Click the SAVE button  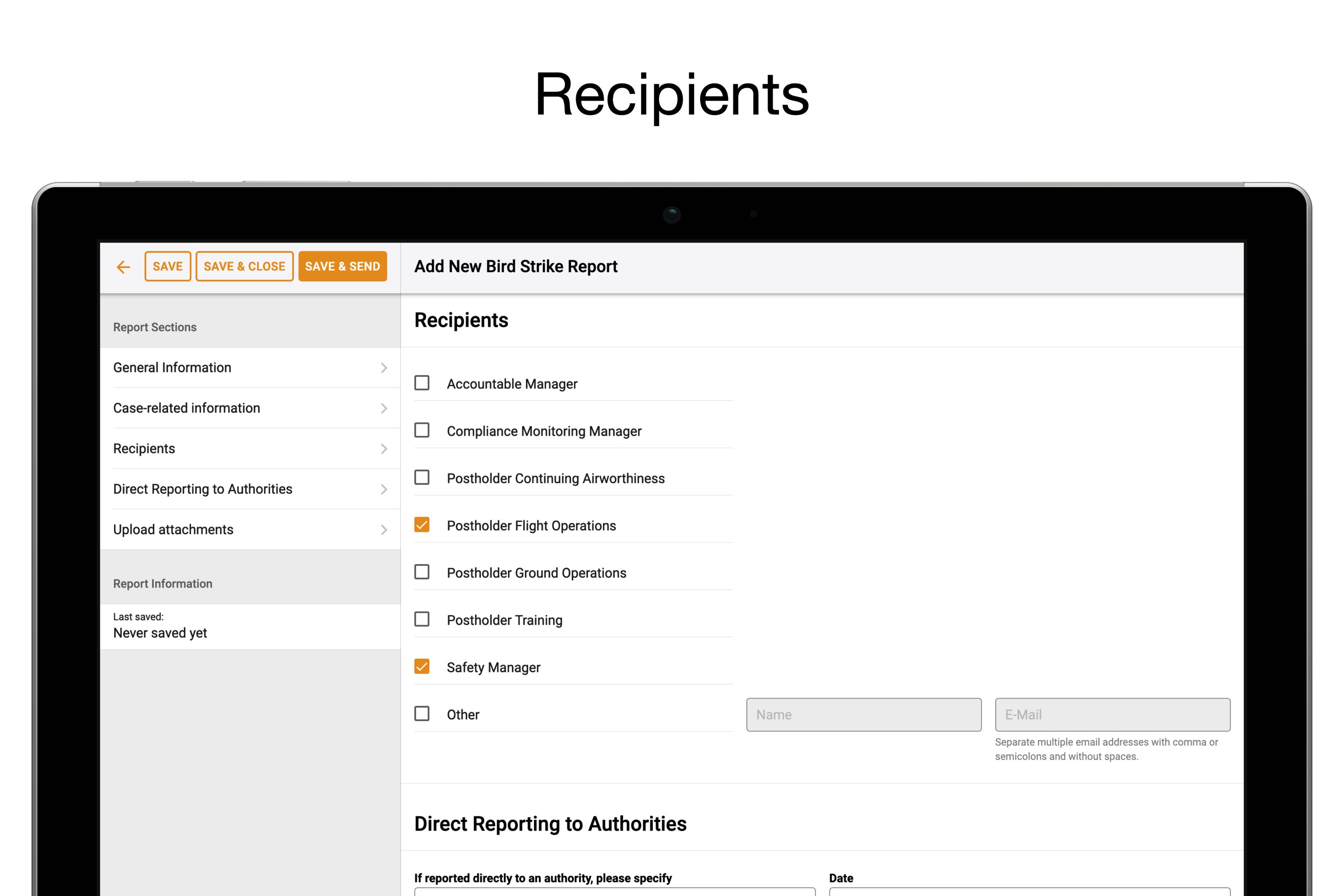pyautogui.click(x=168, y=267)
